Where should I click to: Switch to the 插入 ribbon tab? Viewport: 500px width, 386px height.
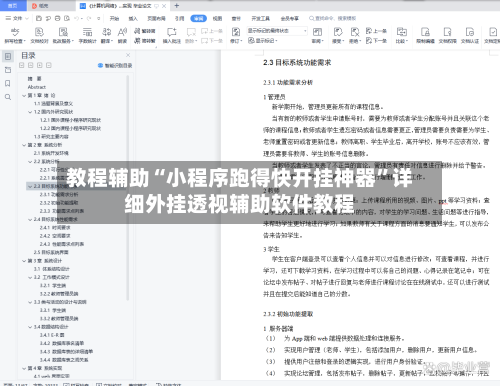(133, 18)
